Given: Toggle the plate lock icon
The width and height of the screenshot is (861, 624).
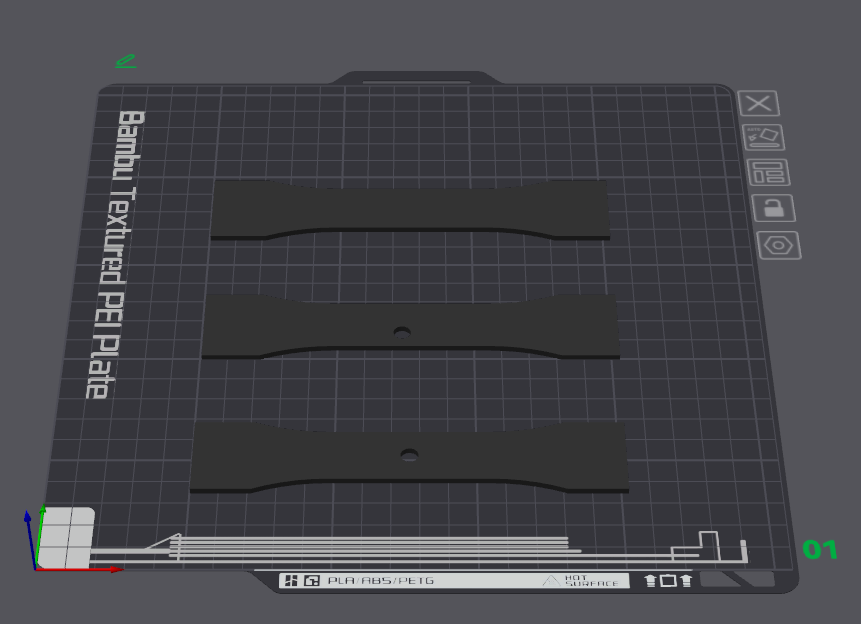Looking at the screenshot, I should point(774,208).
